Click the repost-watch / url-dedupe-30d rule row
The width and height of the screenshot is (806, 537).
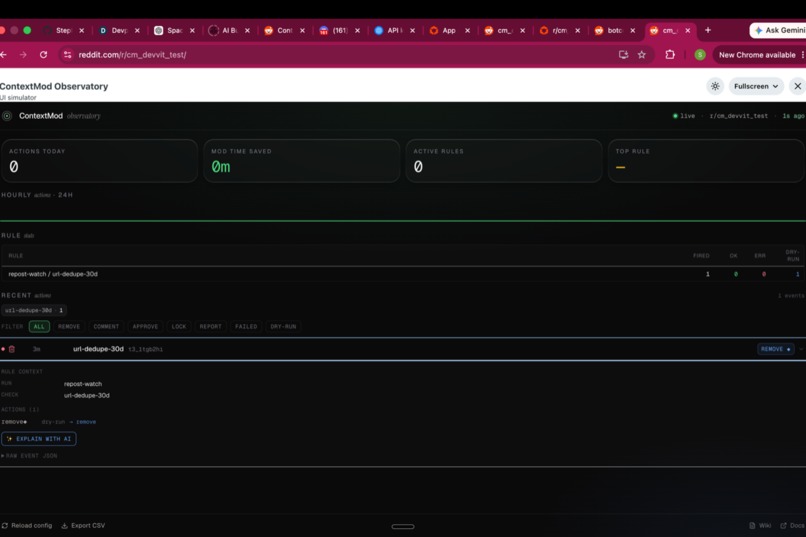(403, 274)
